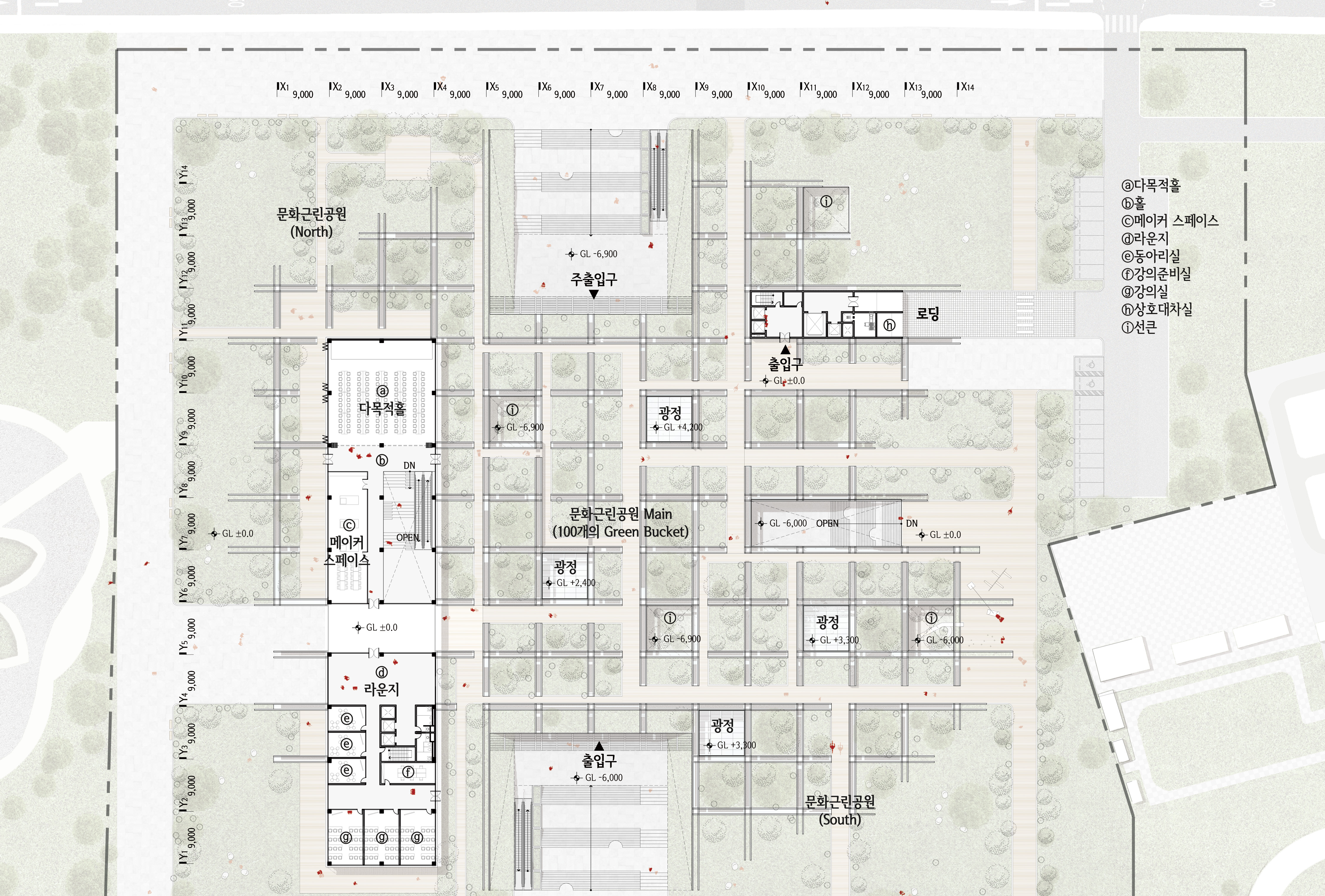Click the 로딩 loading area label
The width and height of the screenshot is (1325, 896).
coord(927,314)
